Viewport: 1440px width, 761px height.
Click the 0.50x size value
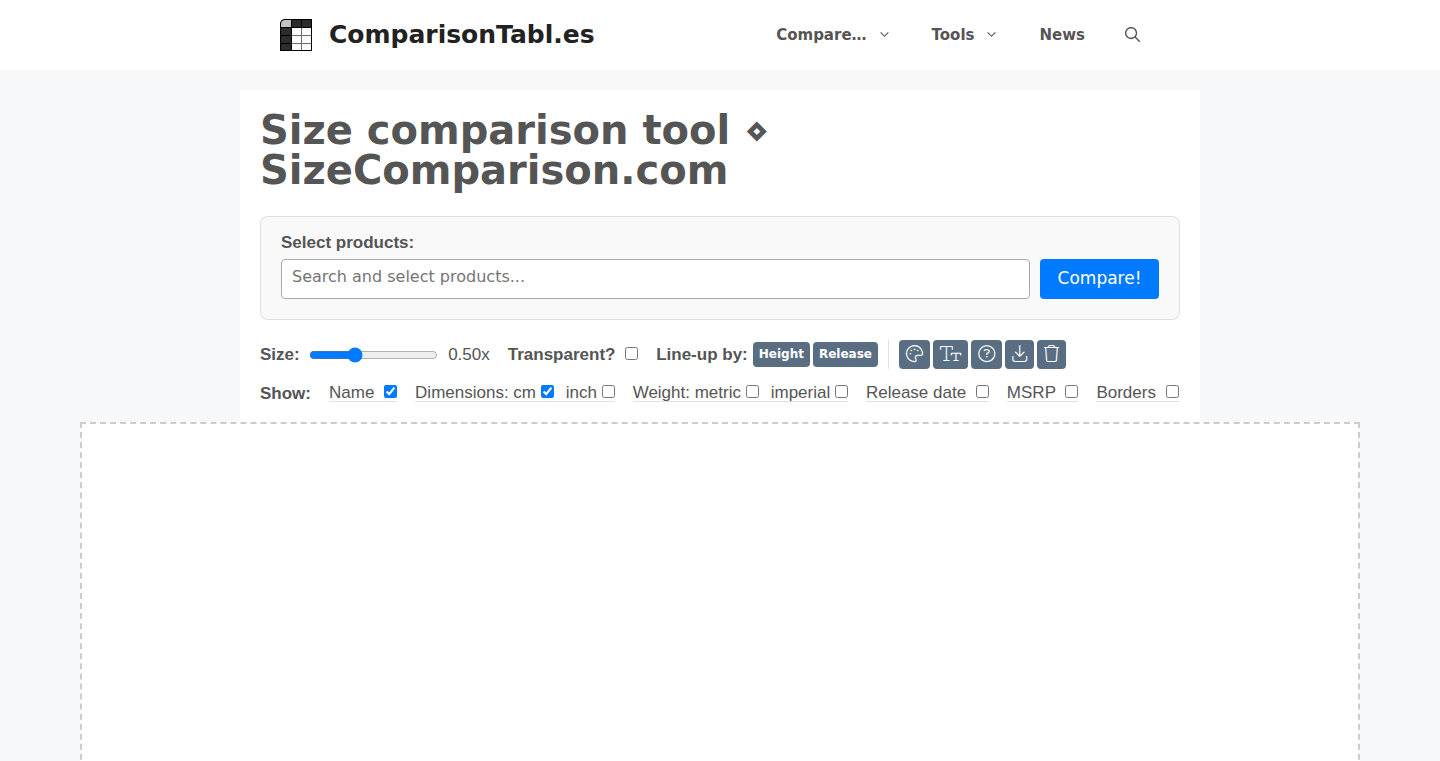469,355
